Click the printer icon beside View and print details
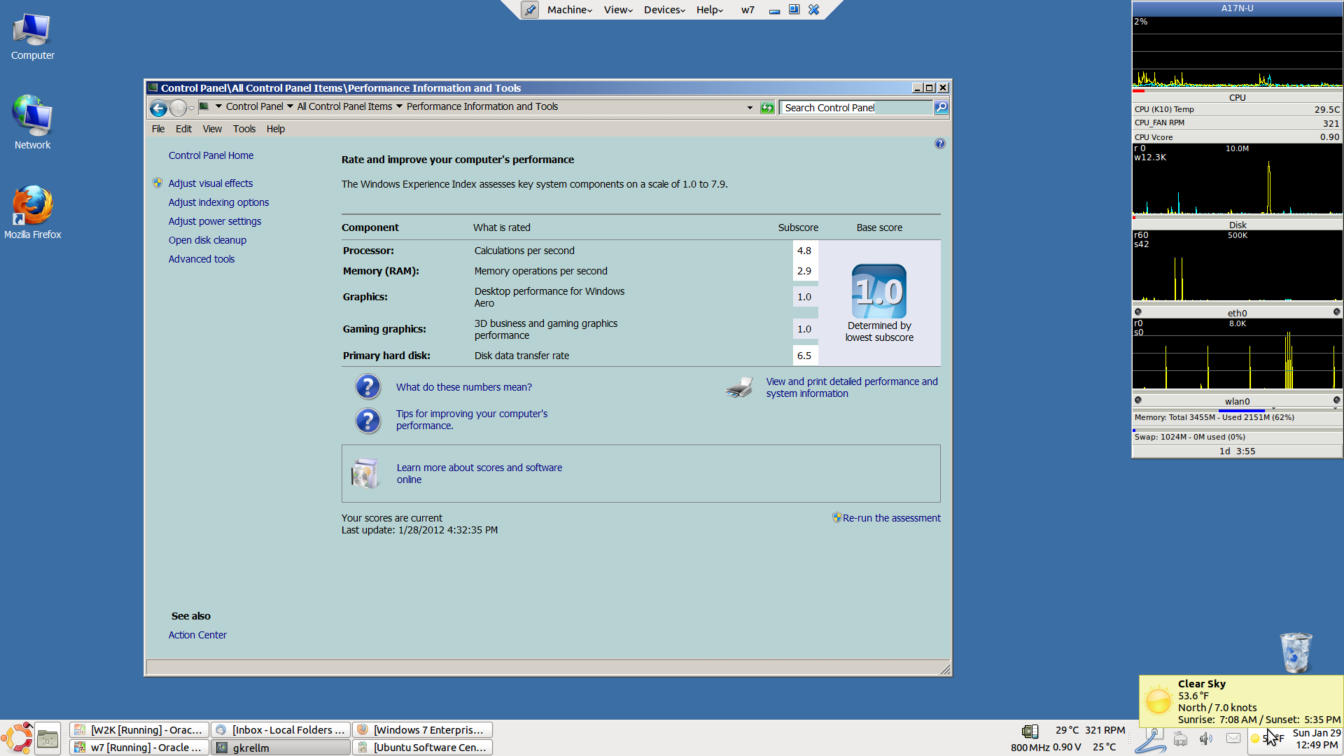1344x756 pixels. [x=739, y=388]
